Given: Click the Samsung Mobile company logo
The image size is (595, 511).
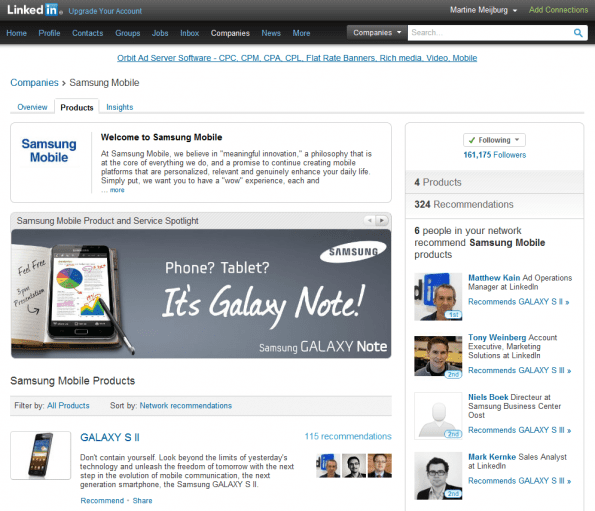Looking at the screenshot, I should click(x=49, y=151).
